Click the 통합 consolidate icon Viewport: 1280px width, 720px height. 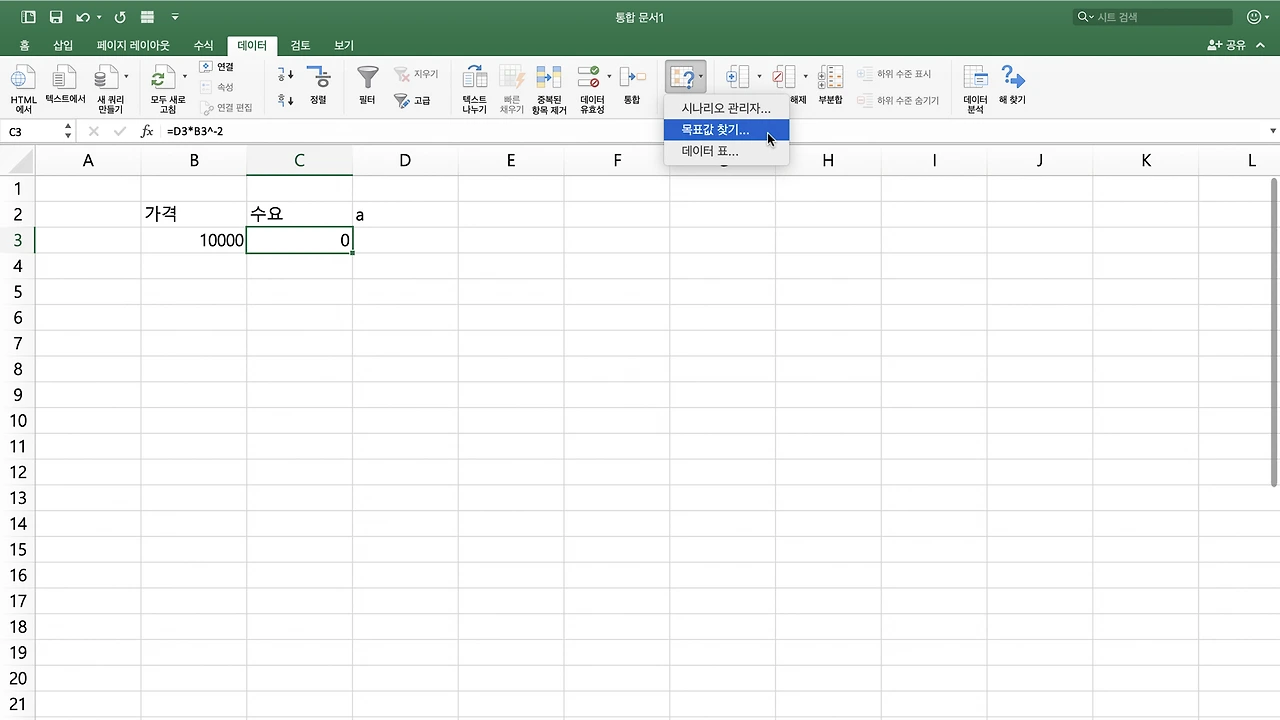click(x=632, y=78)
